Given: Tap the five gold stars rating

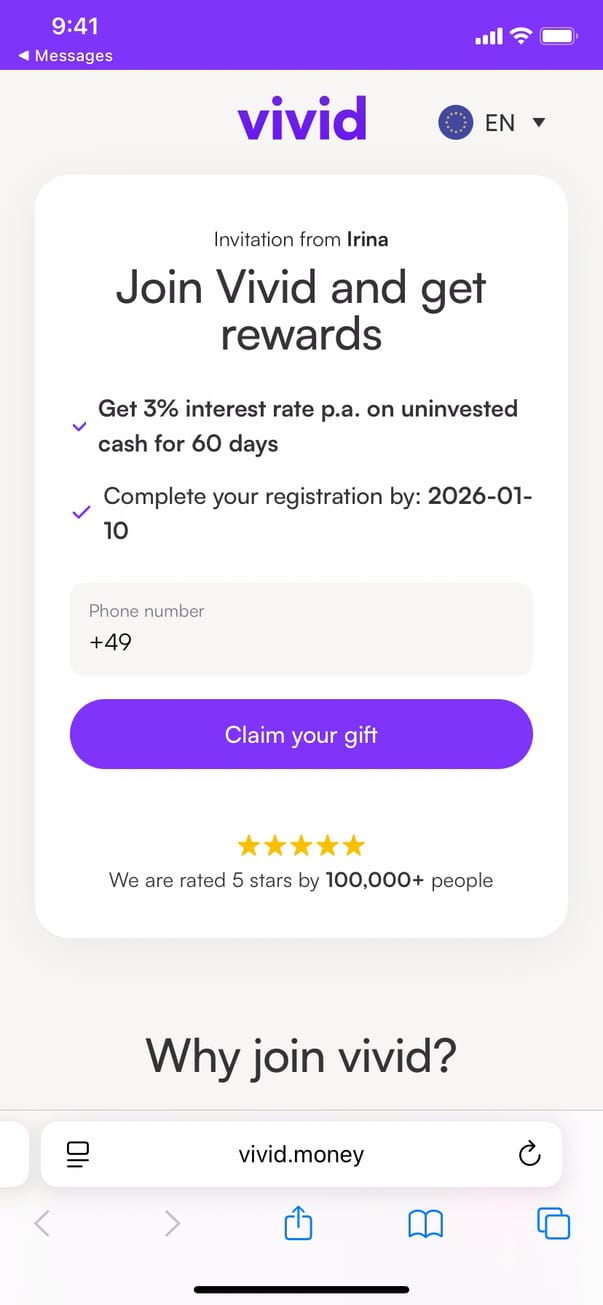Looking at the screenshot, I should [x=301, y=847].
